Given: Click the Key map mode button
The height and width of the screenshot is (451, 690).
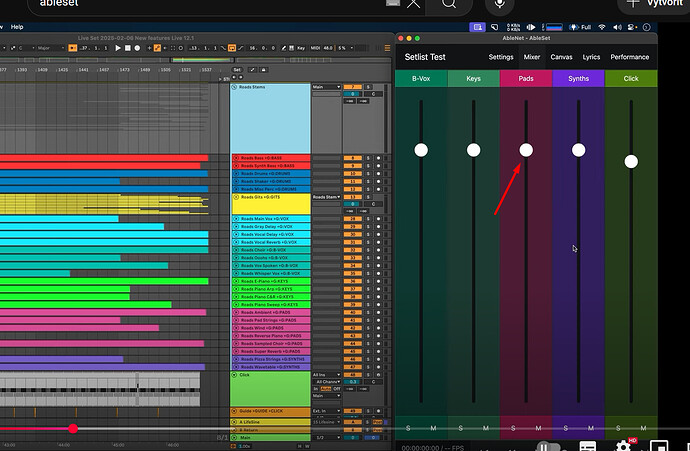Looking at the screenshot, I should (301, 48).
